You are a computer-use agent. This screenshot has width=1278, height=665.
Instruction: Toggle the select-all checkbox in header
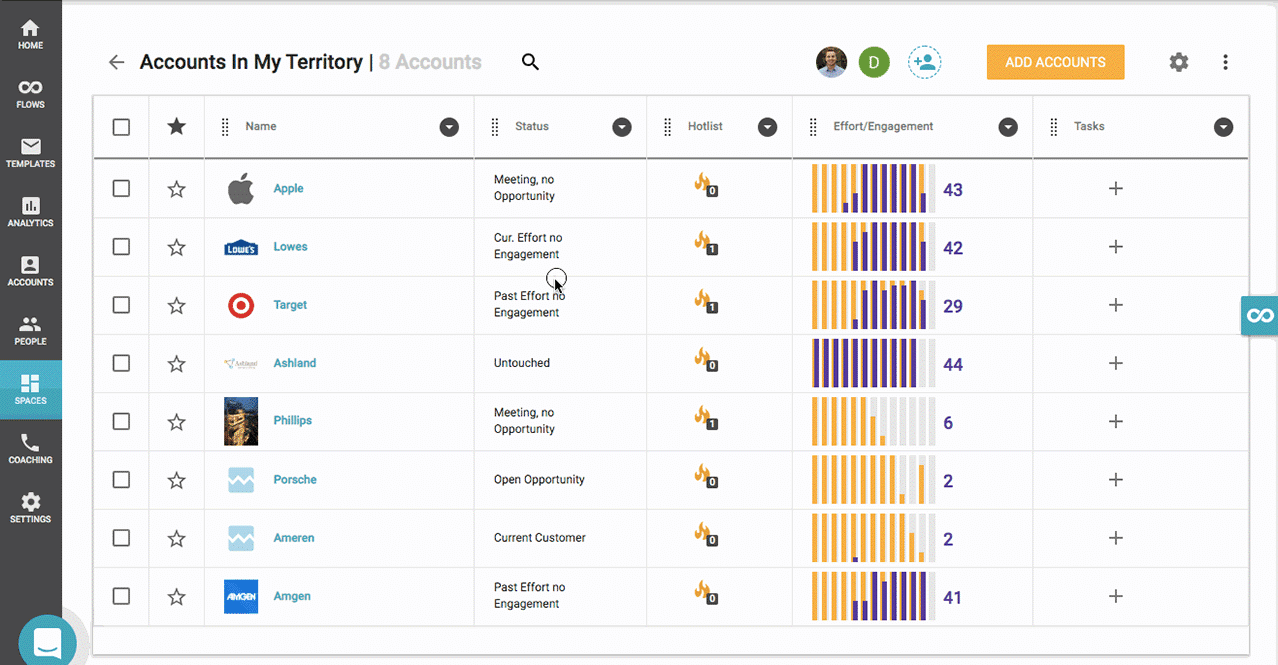point(121,127)
